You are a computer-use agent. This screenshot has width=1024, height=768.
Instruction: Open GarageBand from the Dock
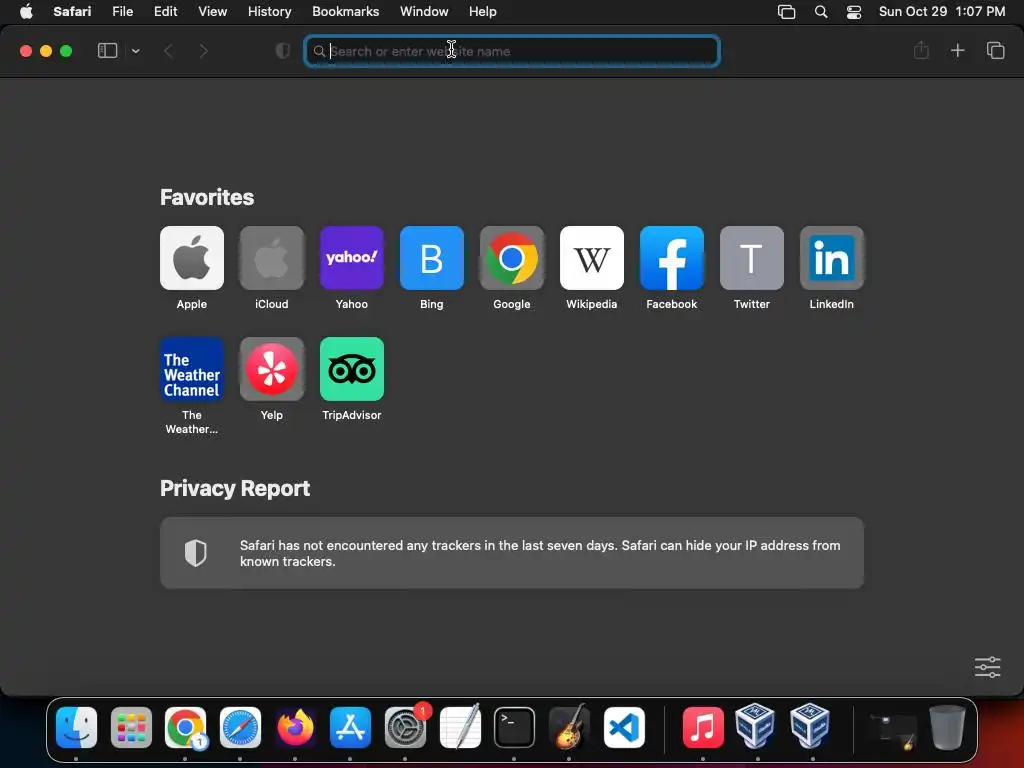(x=569, y=727)
